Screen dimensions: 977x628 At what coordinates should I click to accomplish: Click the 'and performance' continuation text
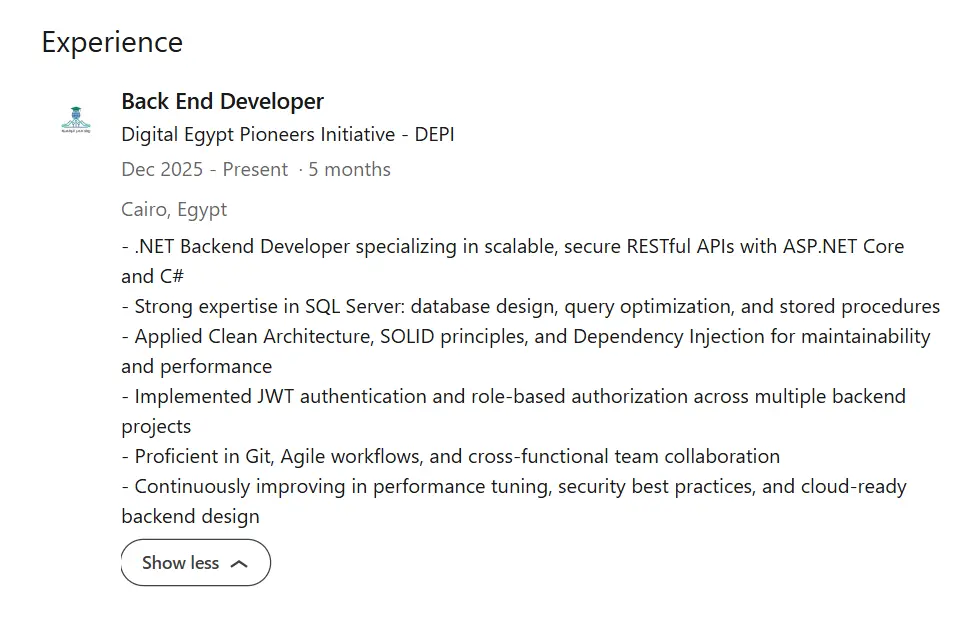[x=197, y=367]
